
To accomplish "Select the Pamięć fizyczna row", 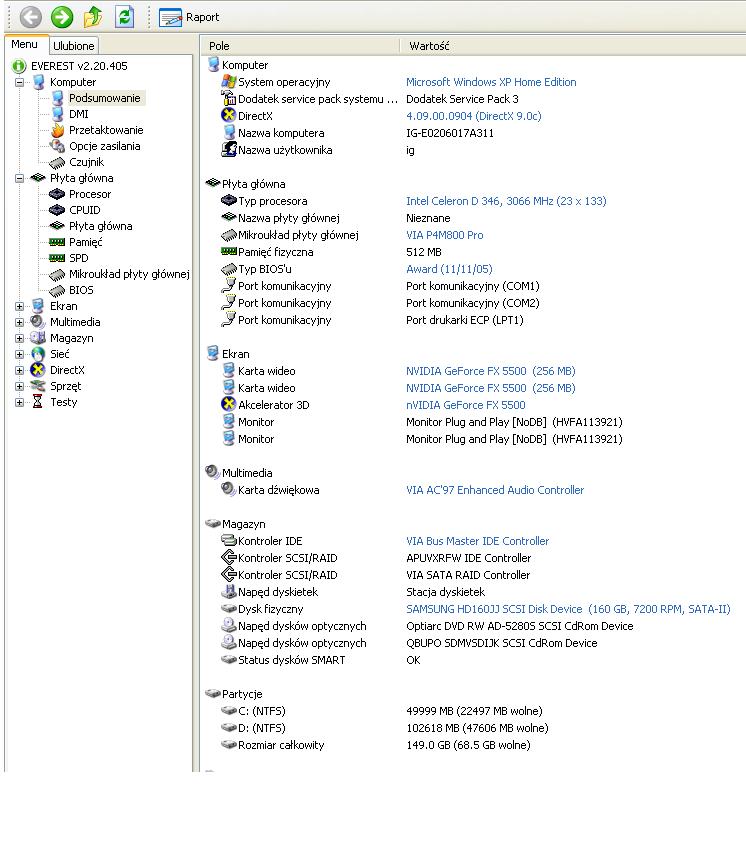I will tap(473, 252).
